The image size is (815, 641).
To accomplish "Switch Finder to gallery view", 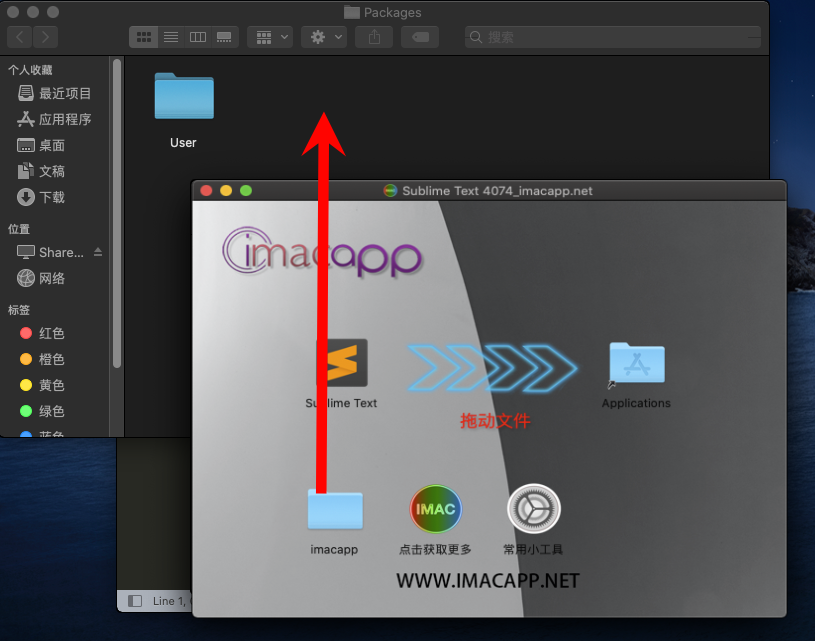I will pyautogui.click(x=225, y=37).
